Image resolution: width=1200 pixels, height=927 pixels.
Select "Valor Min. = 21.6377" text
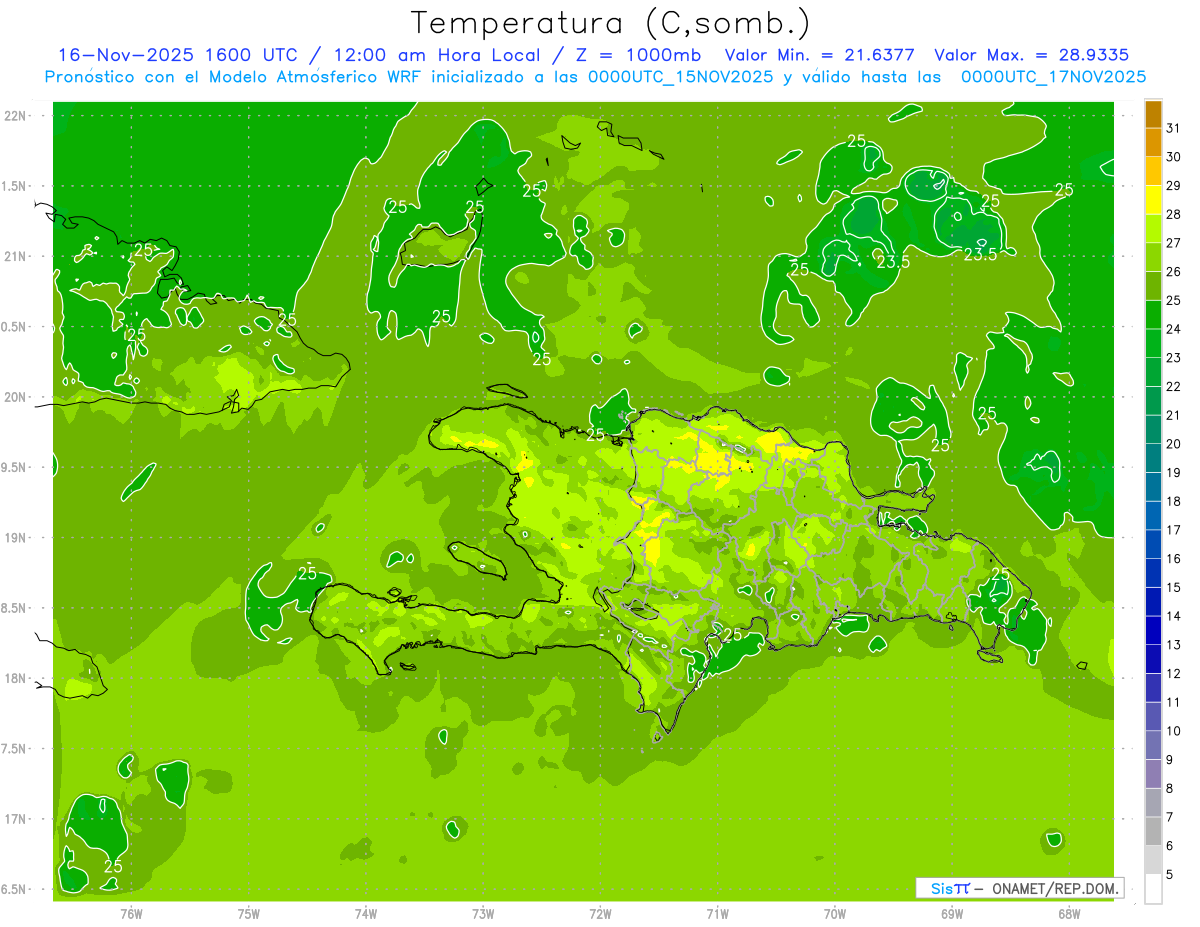point(819,55)
